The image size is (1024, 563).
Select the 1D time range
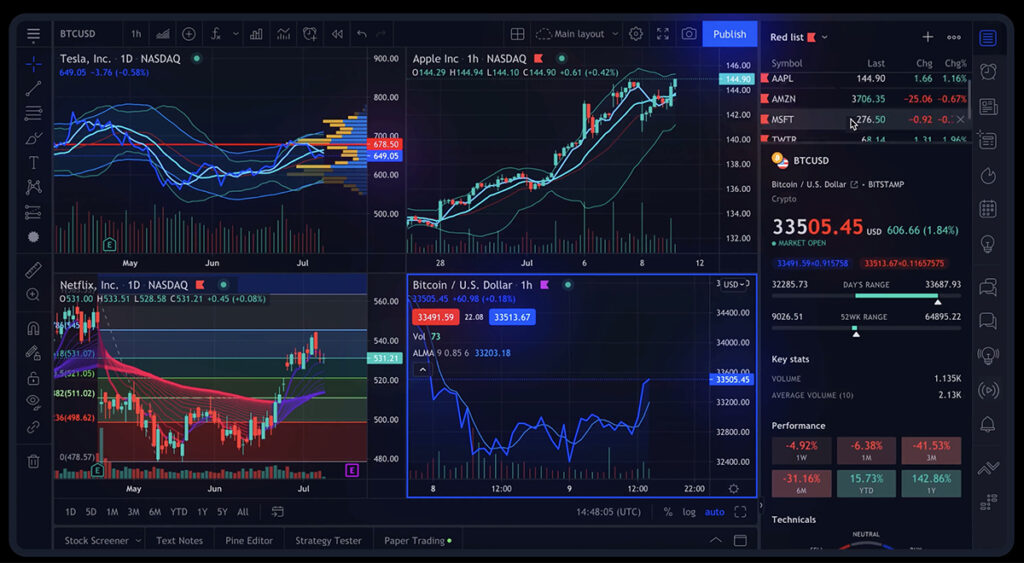coord(71,512)
